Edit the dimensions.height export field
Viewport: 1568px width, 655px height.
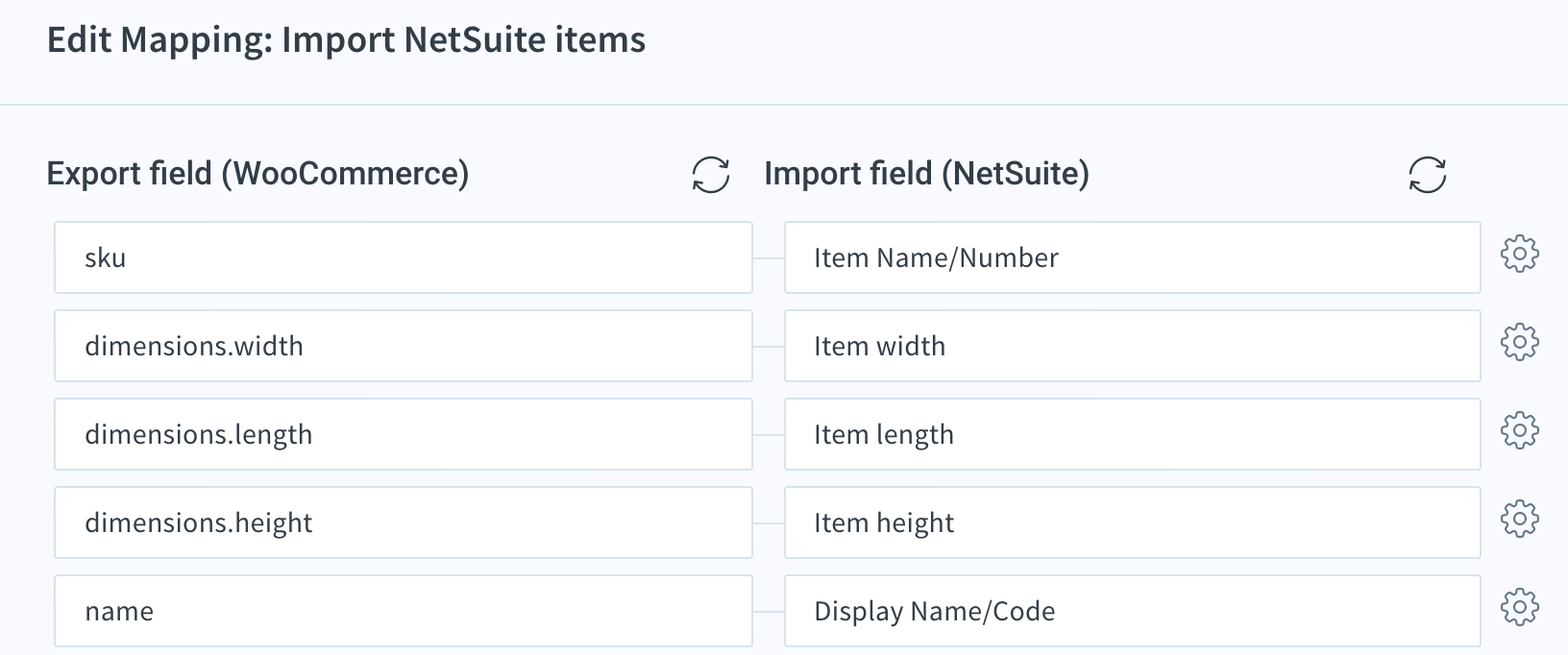click(404, 522)
